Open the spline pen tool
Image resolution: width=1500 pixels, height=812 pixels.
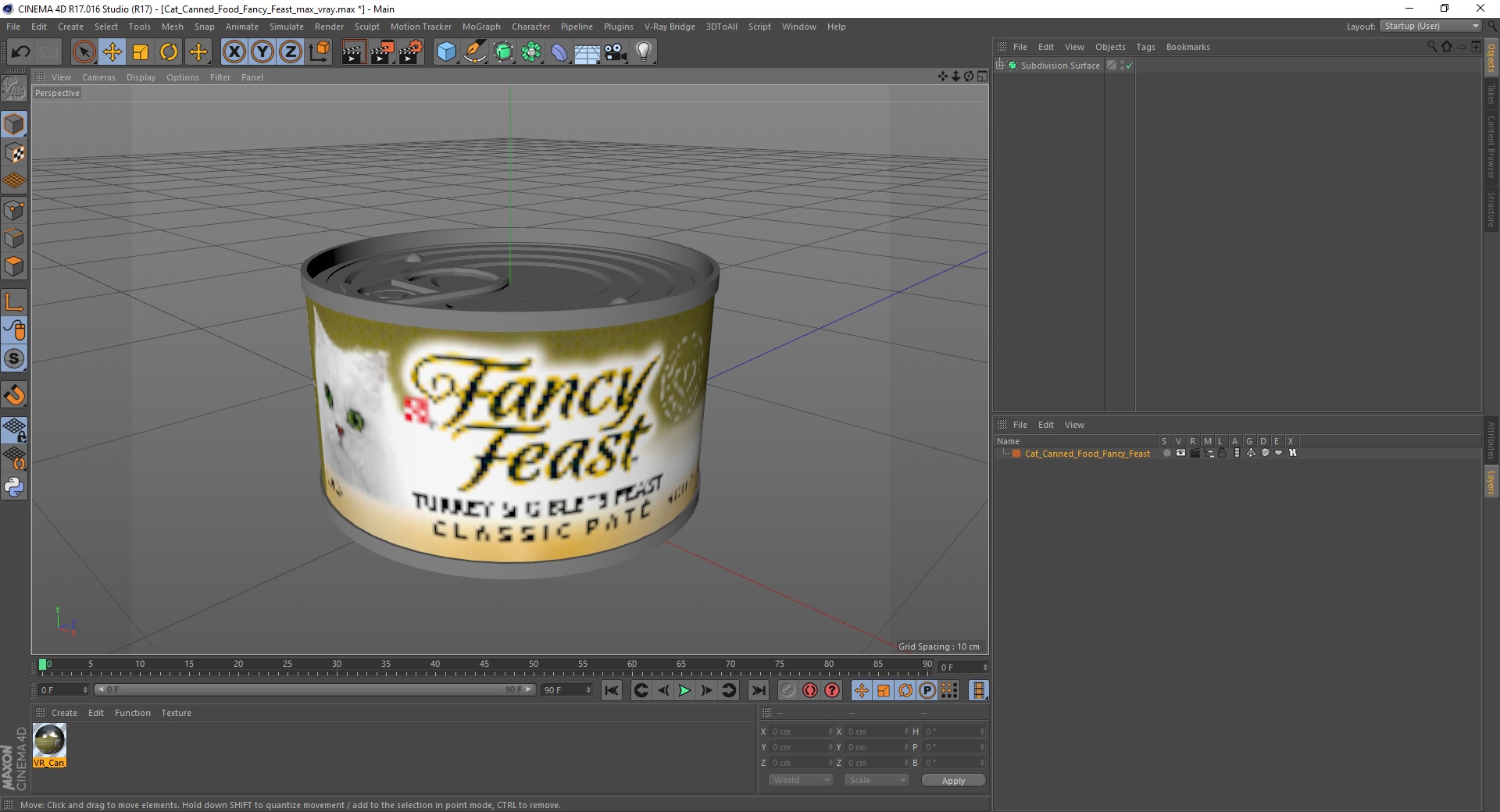(474, 52)
